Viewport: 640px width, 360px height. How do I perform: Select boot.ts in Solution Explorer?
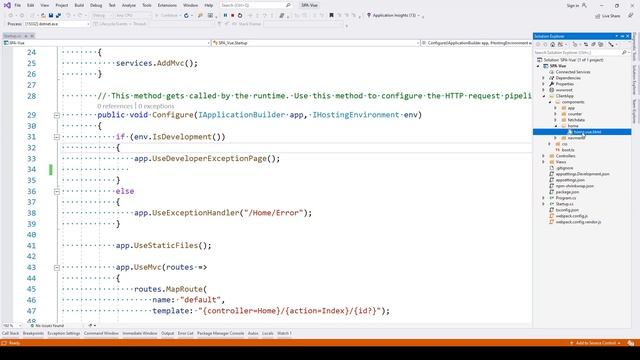point(568,150)
